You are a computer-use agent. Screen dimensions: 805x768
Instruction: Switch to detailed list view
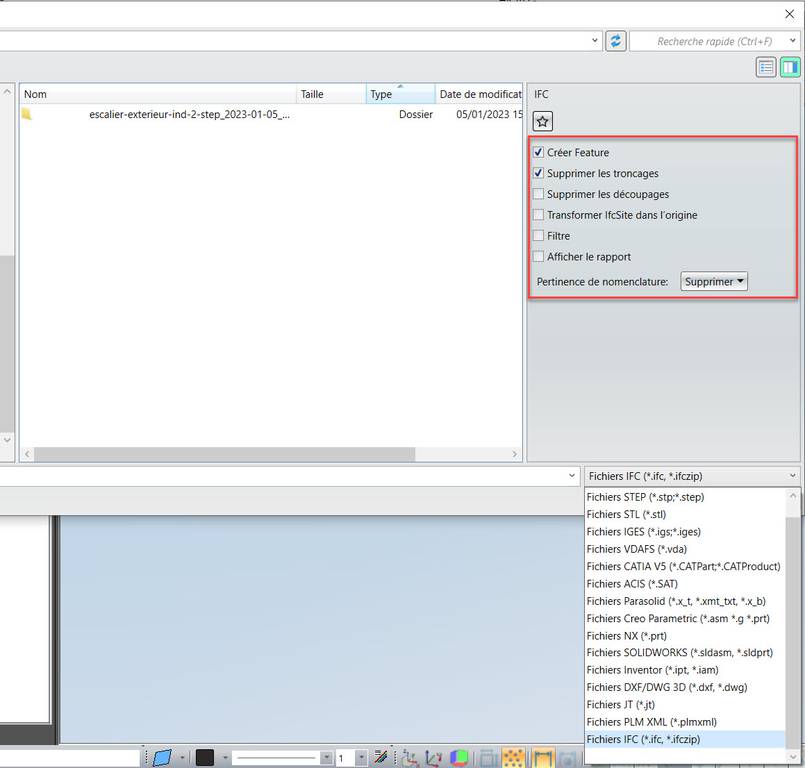(765, 67)
